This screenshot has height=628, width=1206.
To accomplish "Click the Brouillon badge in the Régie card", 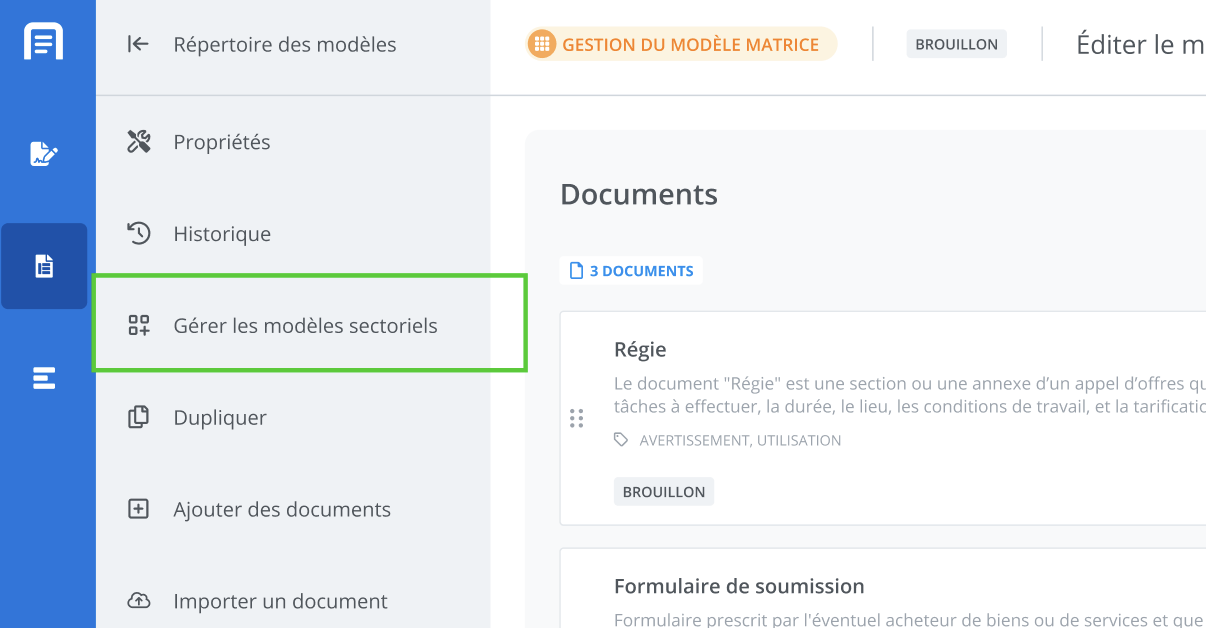I will 663,492.
